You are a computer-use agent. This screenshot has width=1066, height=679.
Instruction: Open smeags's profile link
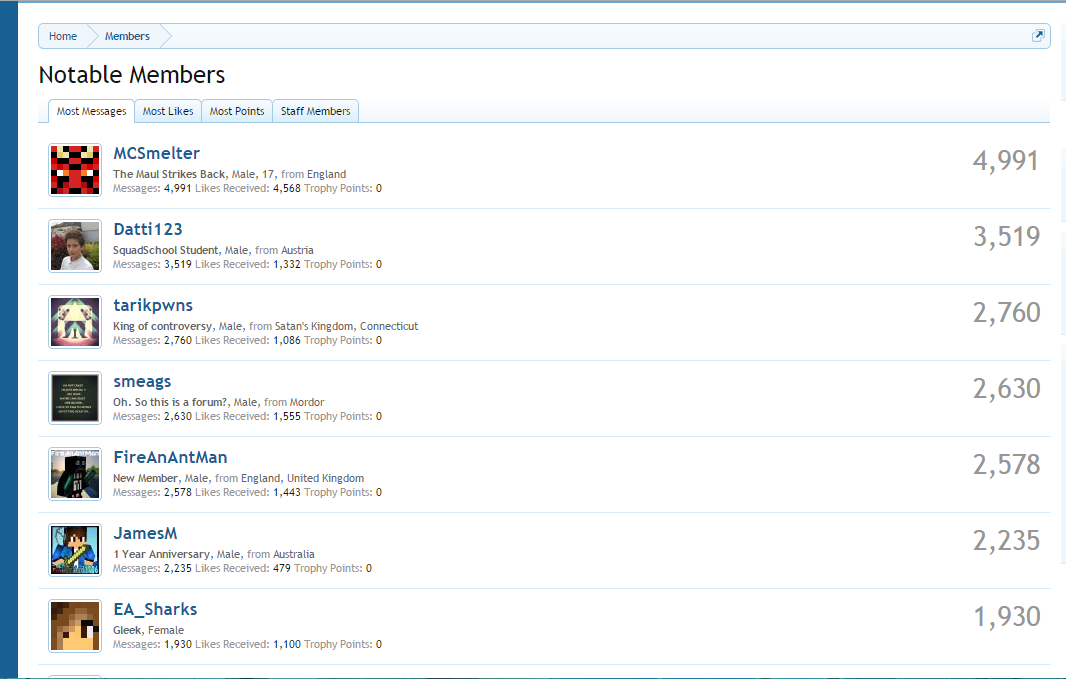point(142,382)
